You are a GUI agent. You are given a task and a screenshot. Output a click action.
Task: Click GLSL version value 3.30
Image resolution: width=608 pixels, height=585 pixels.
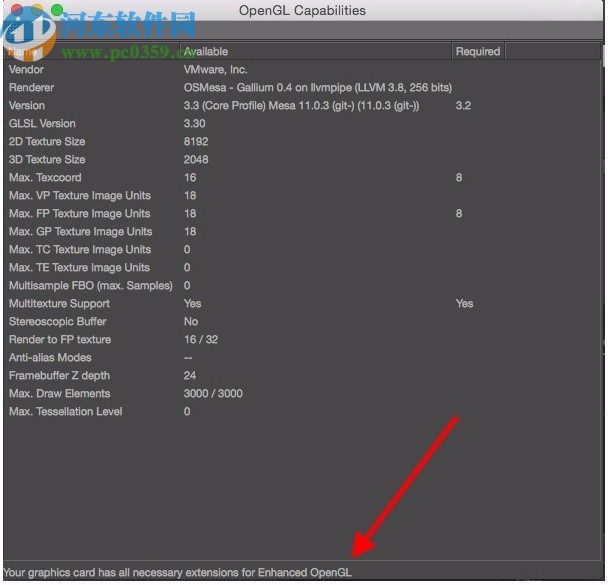coord(194,124)
